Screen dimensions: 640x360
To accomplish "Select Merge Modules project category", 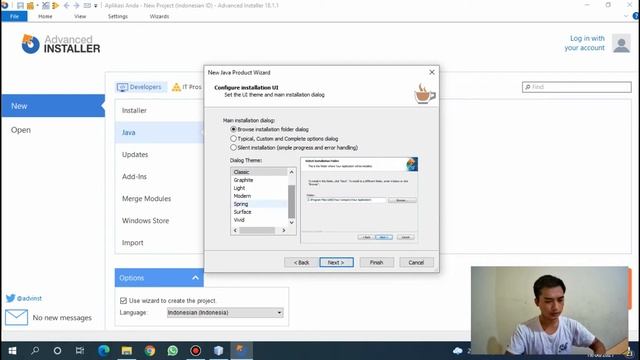I will coord(159,198).
